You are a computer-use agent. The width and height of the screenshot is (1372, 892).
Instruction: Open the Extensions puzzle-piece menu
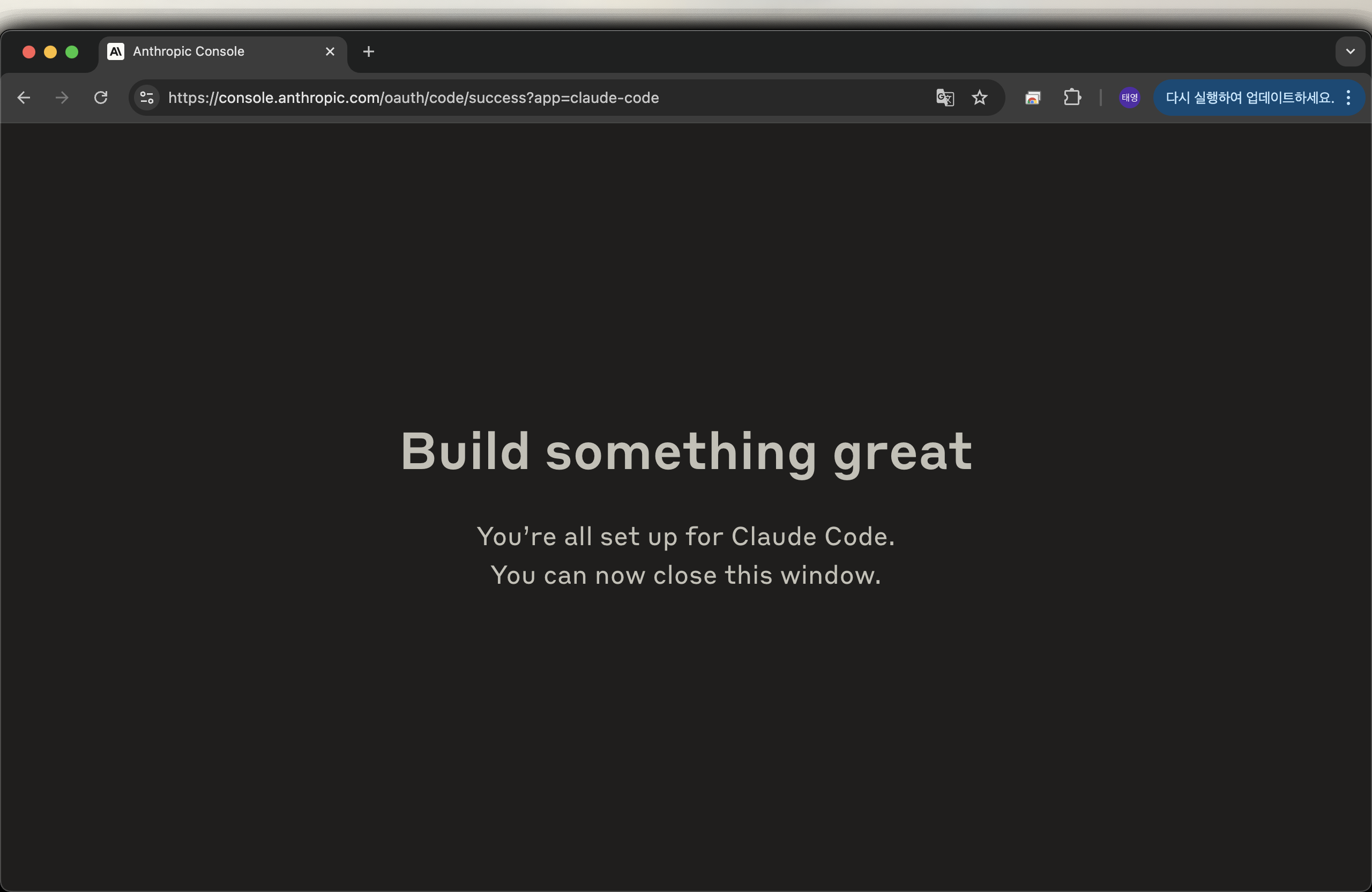point(1072,97)
